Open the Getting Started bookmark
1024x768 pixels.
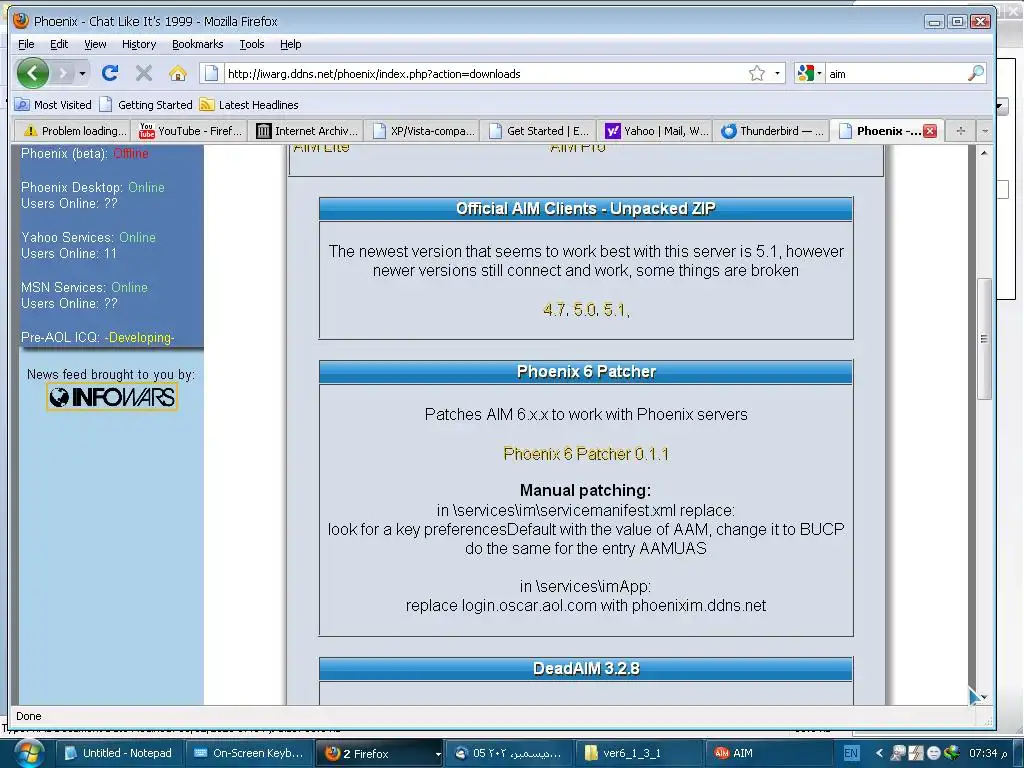click(146, 104)
